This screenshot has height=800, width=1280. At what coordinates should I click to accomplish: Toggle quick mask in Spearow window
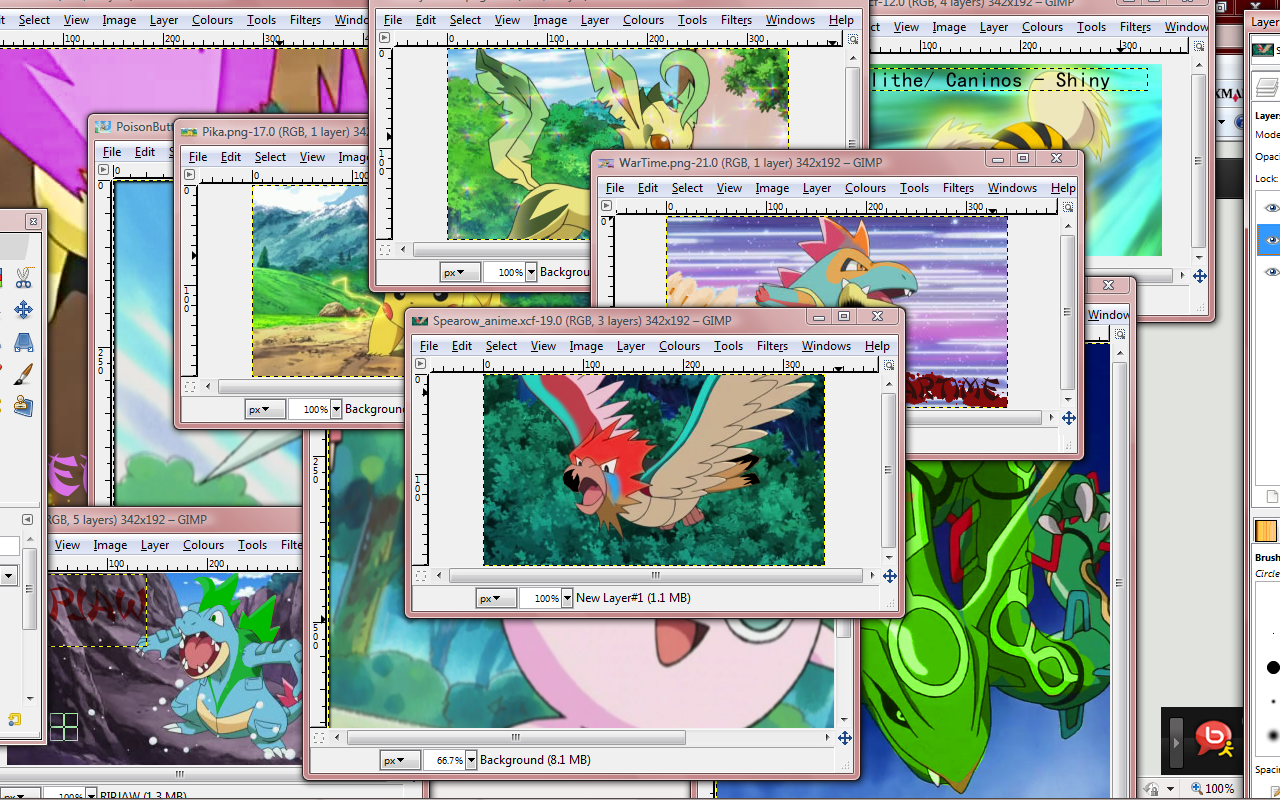point(421,576)
